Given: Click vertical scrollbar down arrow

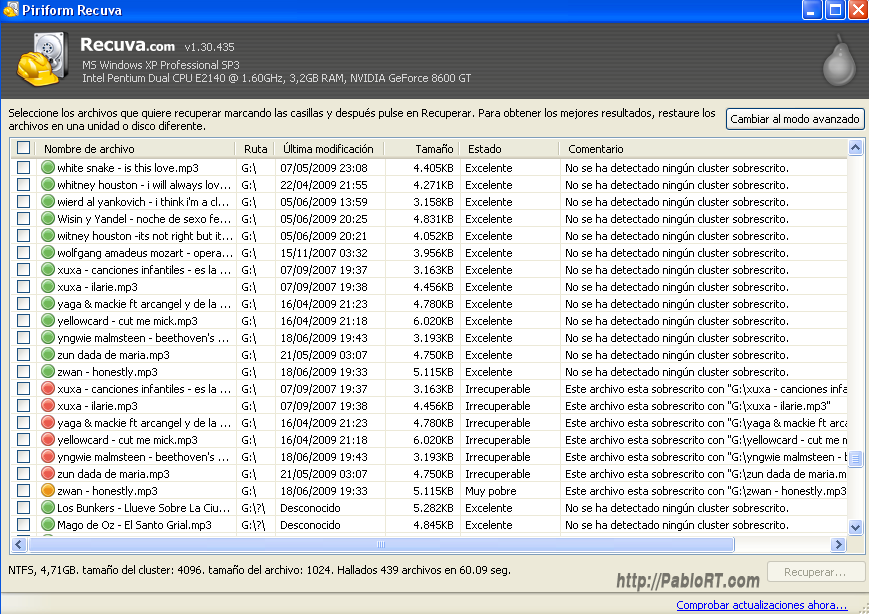Looking at the screenshot, I should pyautogui.click(x=855, y=526).
